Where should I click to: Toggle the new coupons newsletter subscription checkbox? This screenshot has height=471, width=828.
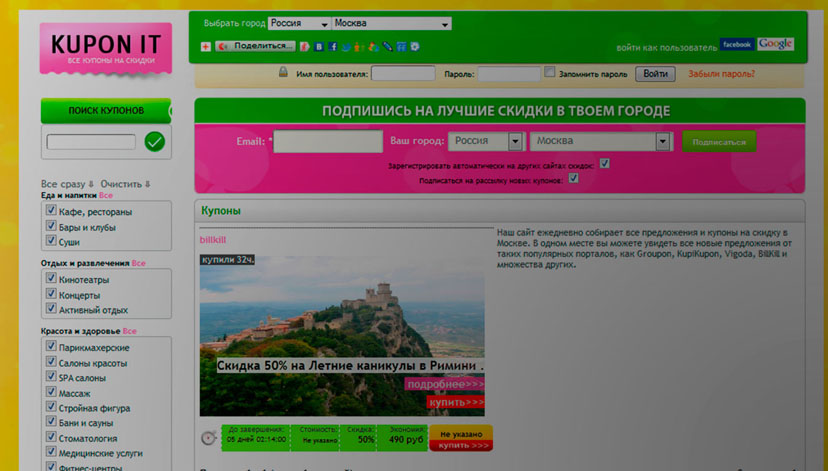point(573,178)
